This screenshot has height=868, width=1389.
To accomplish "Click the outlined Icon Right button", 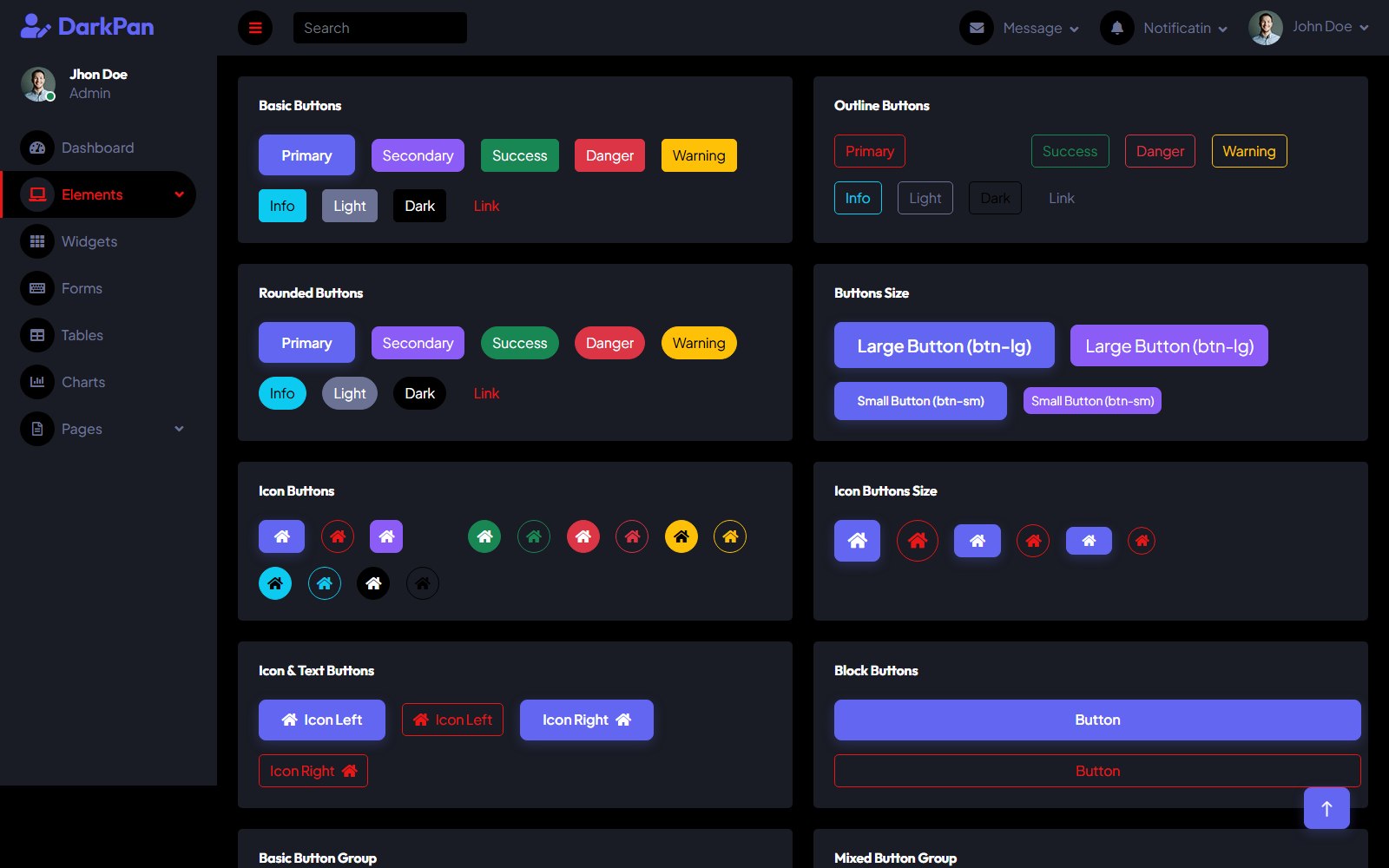I will point(313,771).
